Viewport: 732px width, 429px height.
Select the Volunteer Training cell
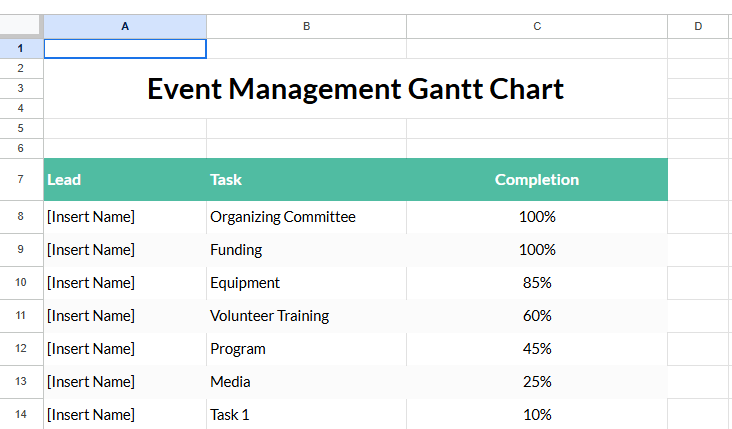point(269,316)
